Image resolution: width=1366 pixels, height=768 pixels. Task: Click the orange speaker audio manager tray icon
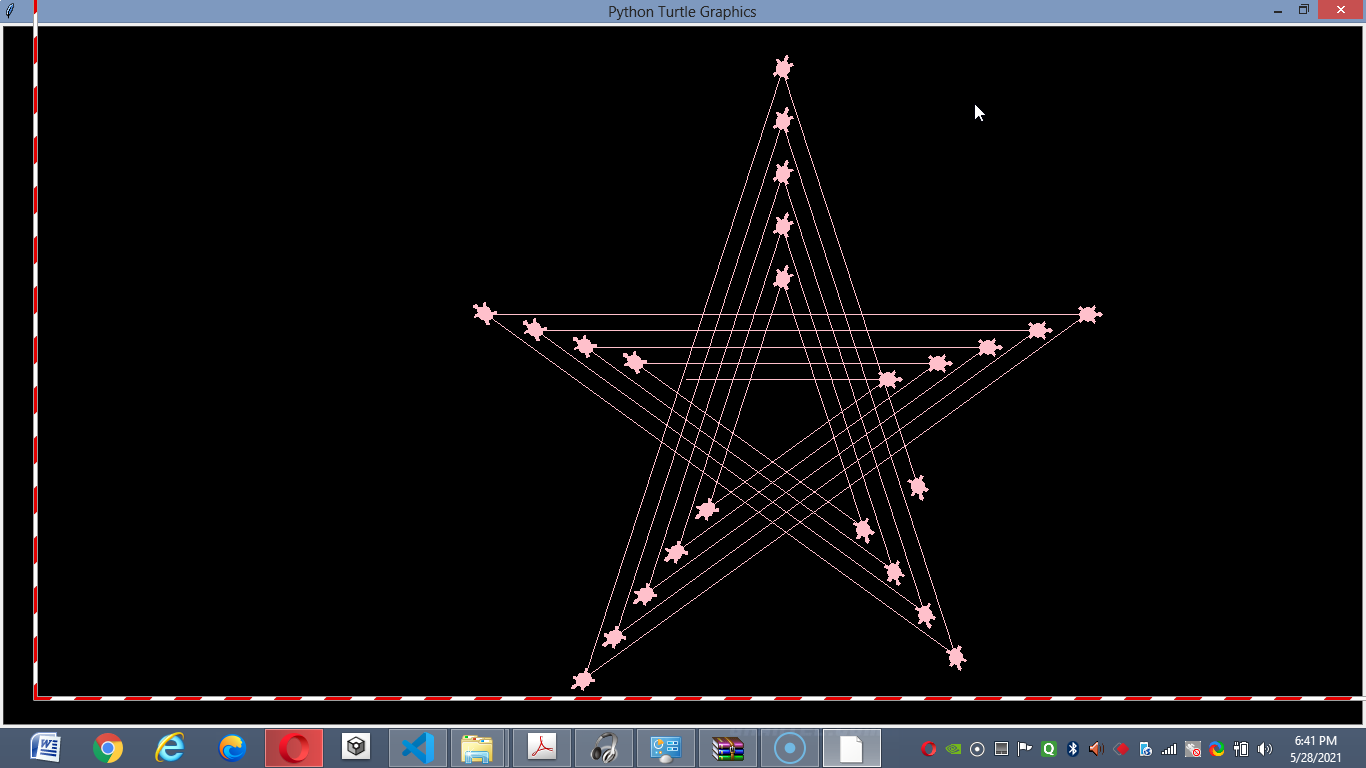1097,749
